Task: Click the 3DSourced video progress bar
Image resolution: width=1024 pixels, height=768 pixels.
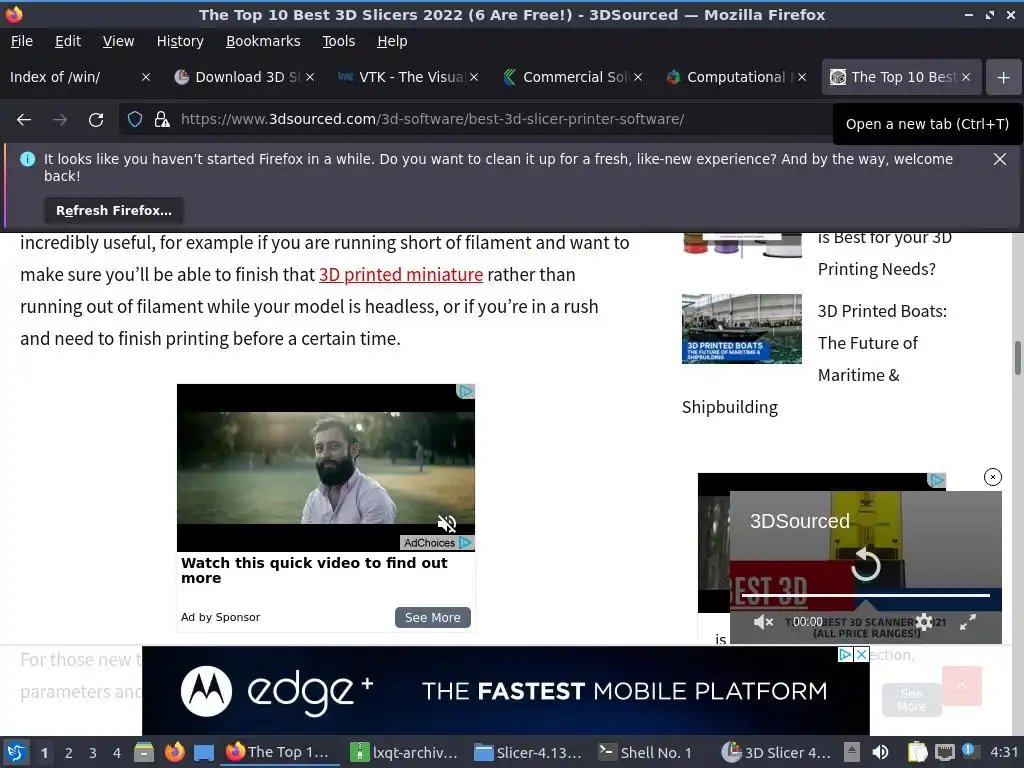Action: click(865, 596)
